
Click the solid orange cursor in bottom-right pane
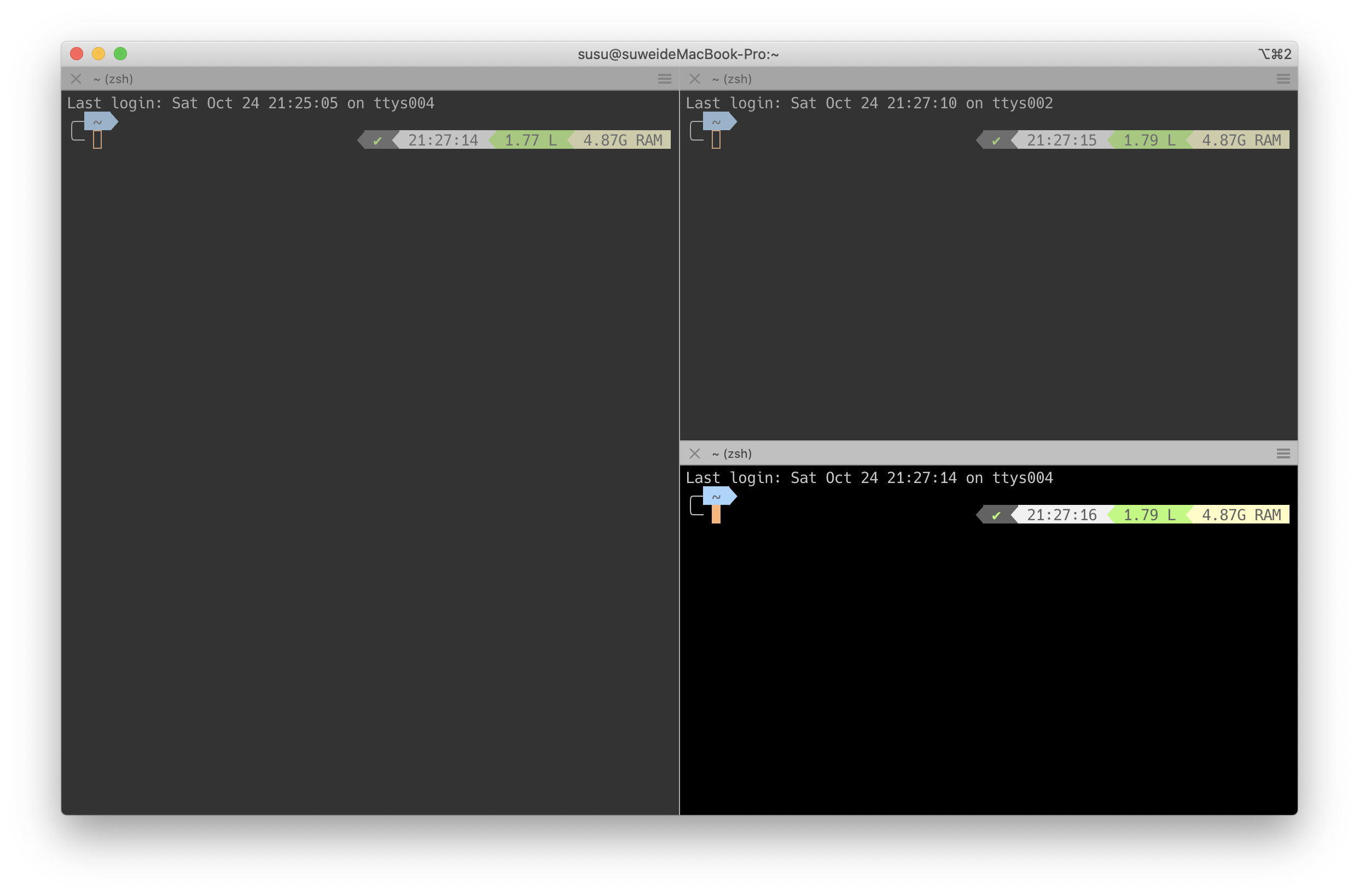coord(716,514)
